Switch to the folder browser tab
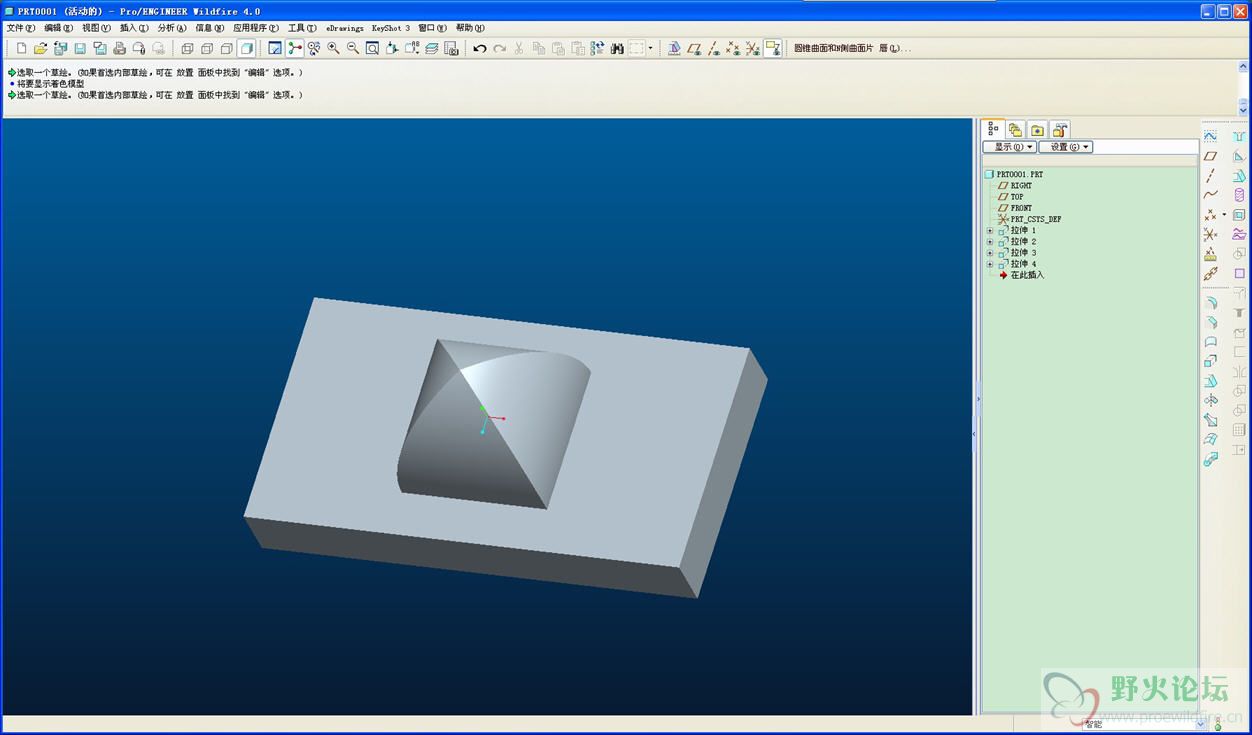 pyautogui.click(x=1038, y=130)
